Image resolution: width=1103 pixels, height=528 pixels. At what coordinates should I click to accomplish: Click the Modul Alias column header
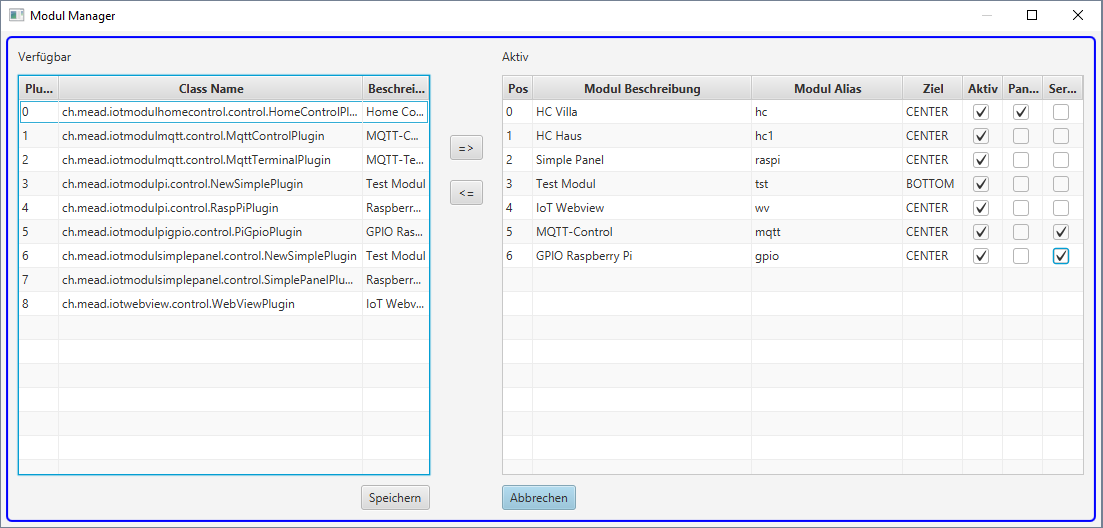826,89
